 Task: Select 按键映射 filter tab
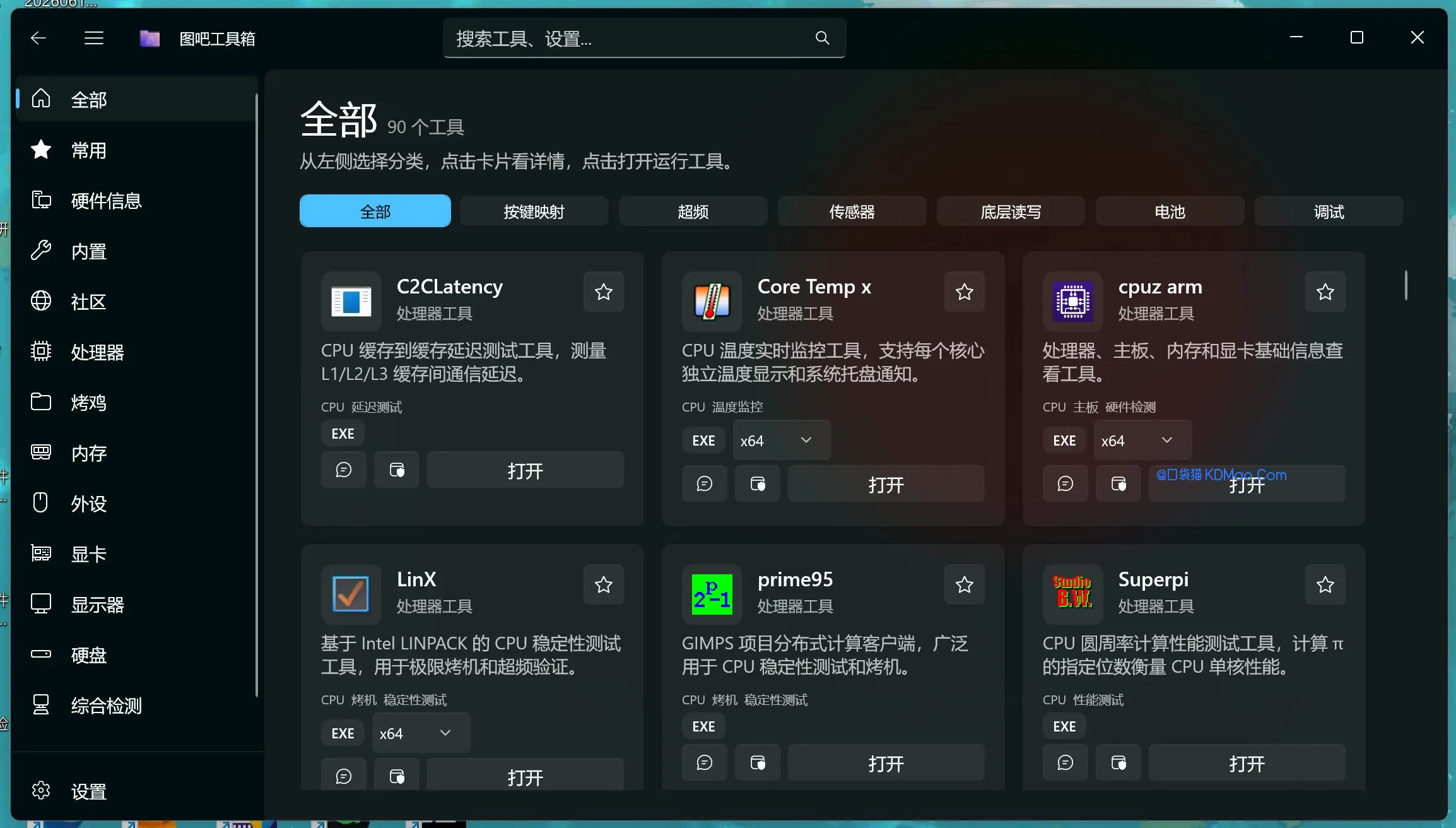tap(534, 211)
